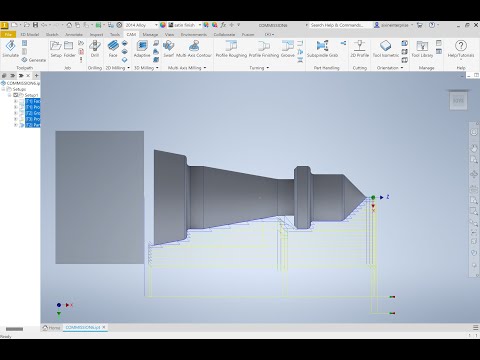The height and width of the screenshot is (360, 480).
Task: Select the Profile Roughing turning operation
Action: click(x=231, y=49)
